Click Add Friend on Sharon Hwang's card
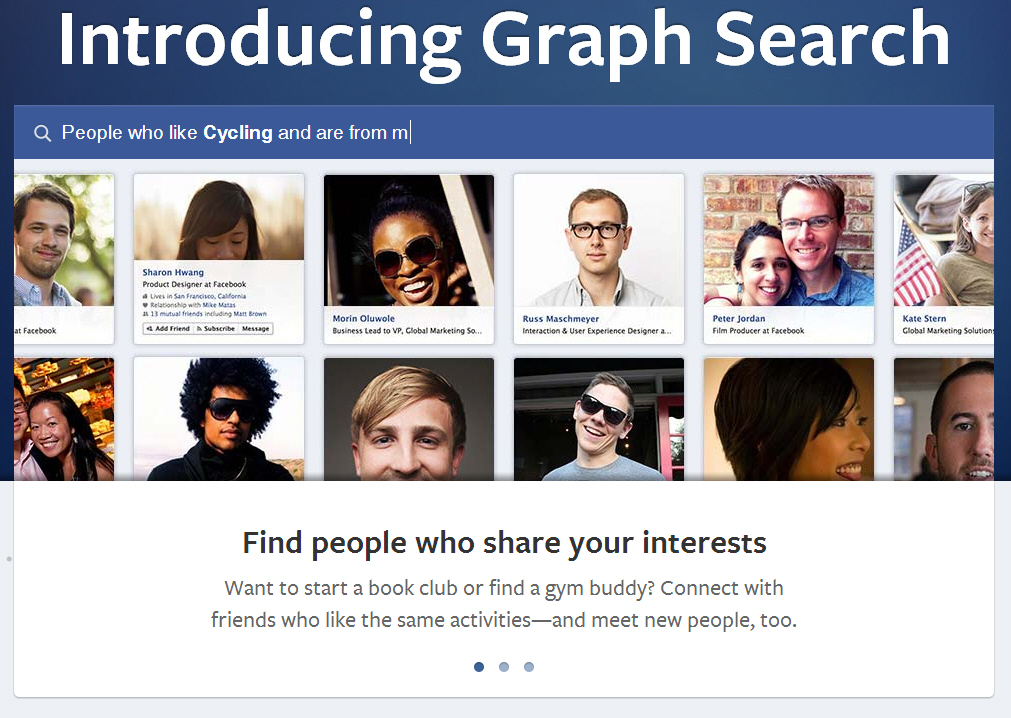The width and height of the screenshot is (1011, 718). (168, 329)
